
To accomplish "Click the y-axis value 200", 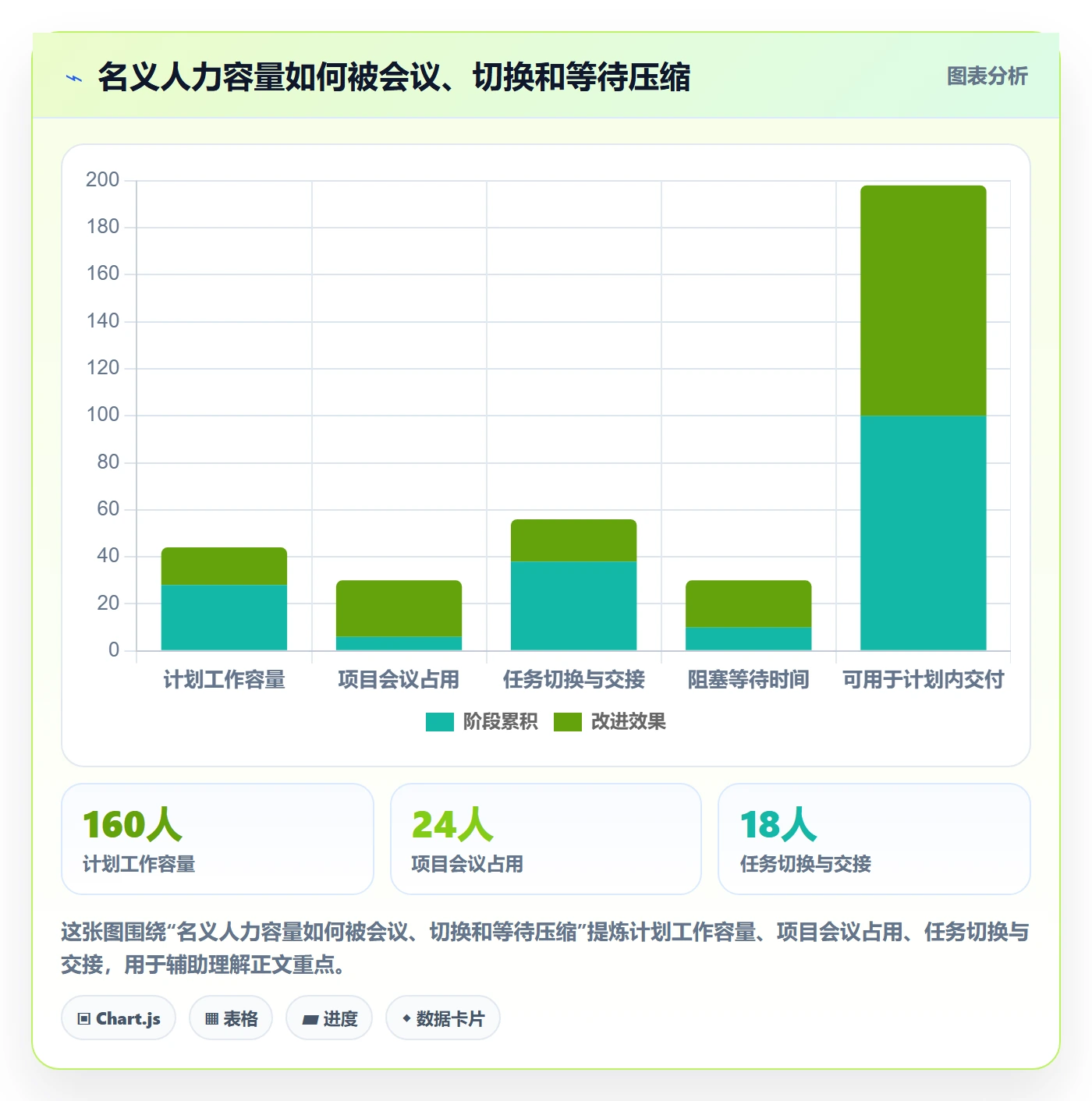I will 102,180.
